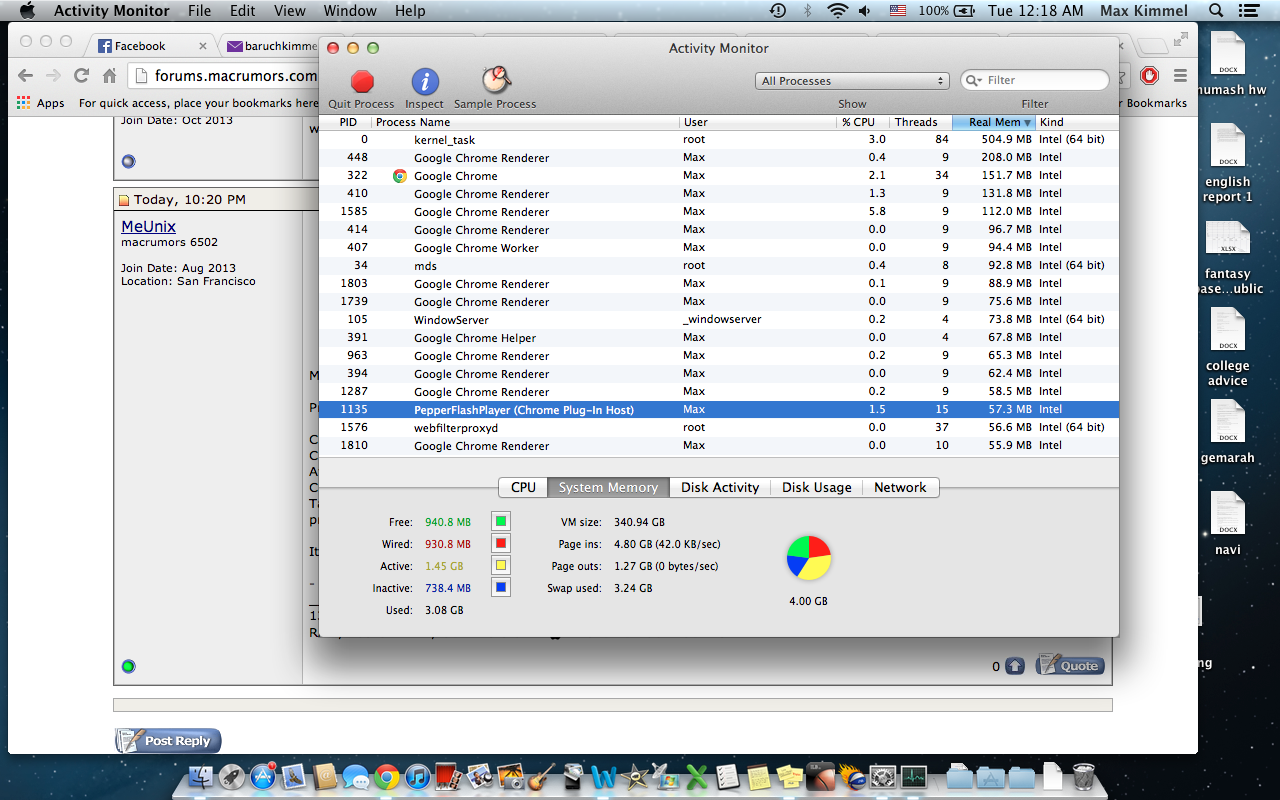Click the Sample Process icon
This screenshot has height=800, width=1280.
496,80
